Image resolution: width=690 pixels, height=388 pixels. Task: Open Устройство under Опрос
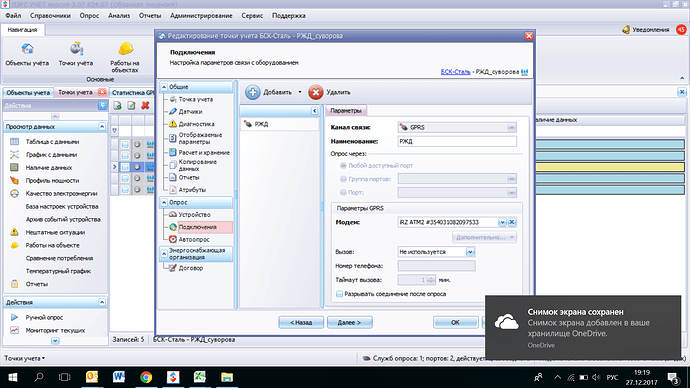pos(194,215)
